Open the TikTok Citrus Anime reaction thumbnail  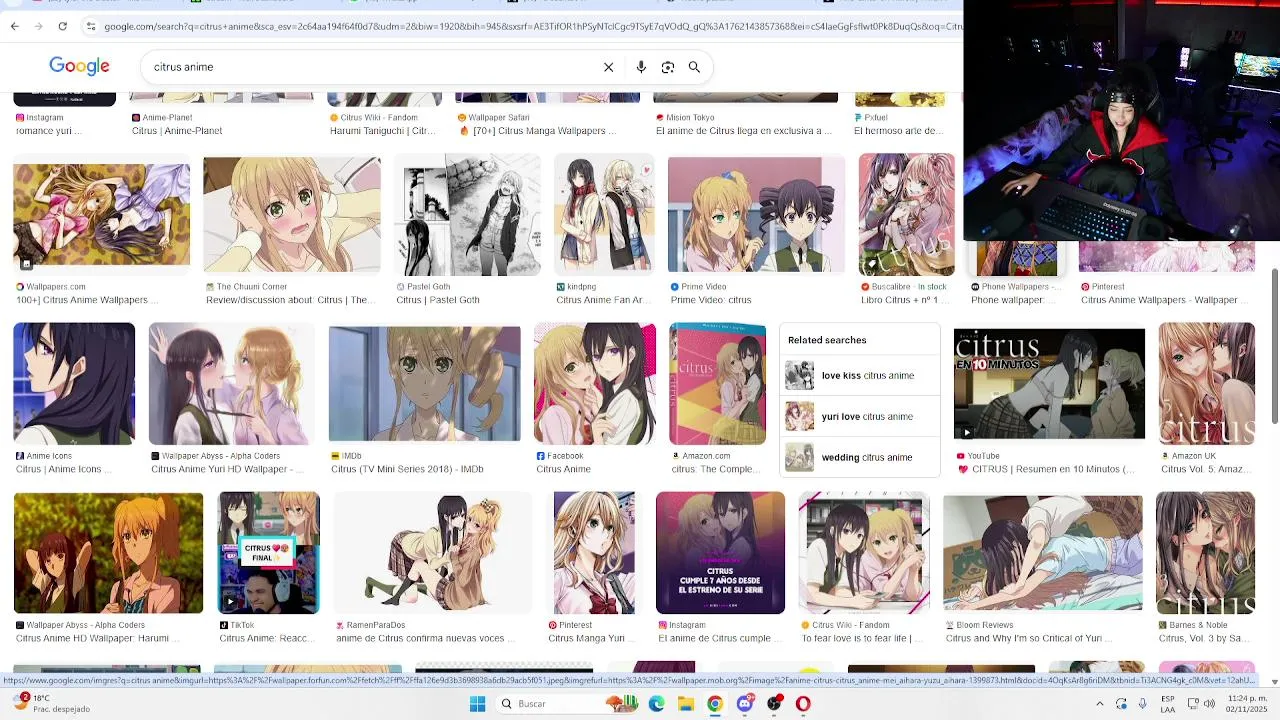tap(268, 552)
